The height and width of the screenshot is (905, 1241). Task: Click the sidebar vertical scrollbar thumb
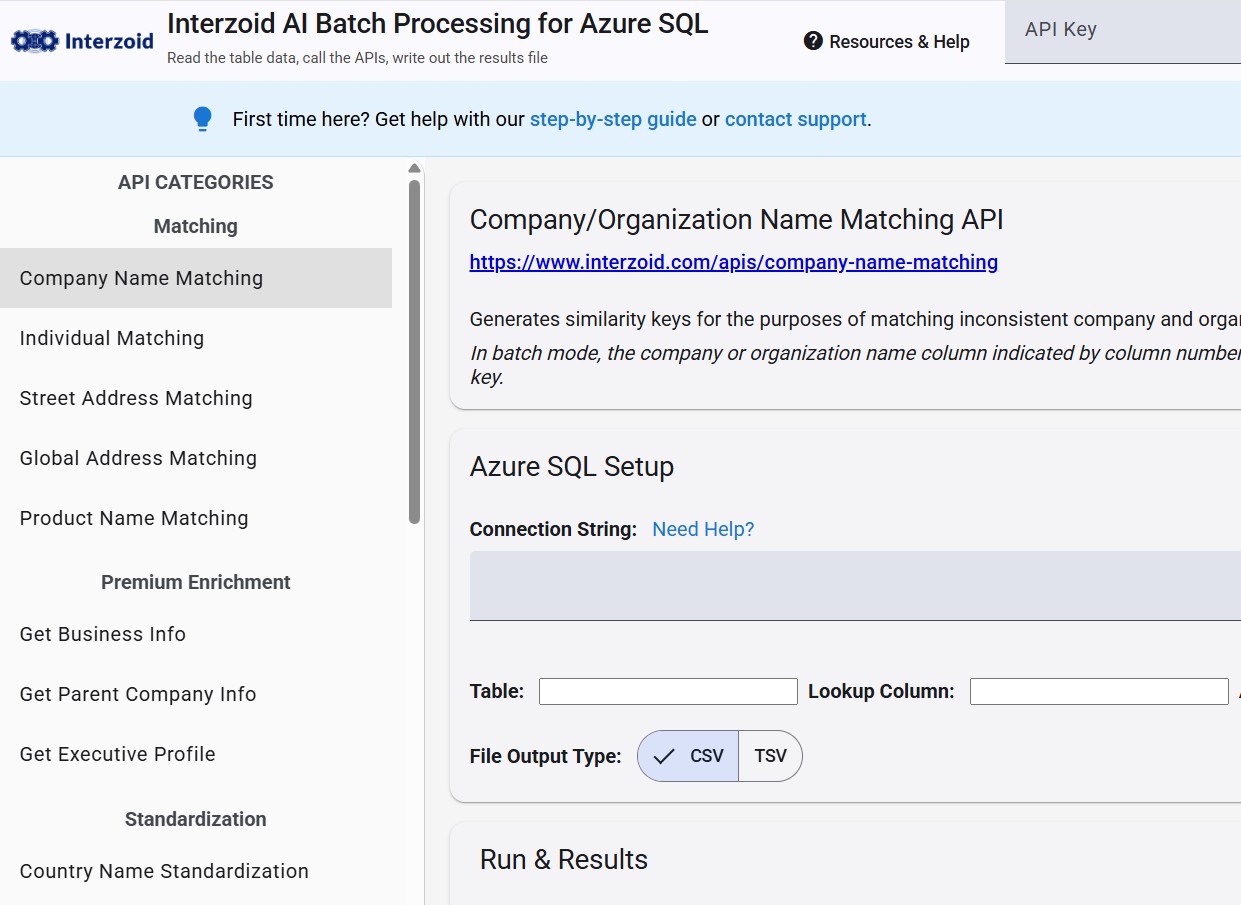click(415, 352)
